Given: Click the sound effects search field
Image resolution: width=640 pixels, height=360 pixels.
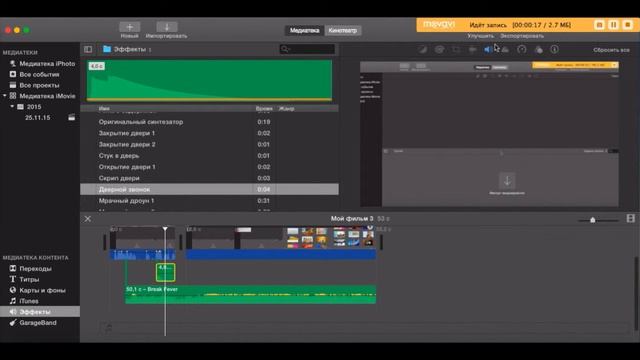Looking at the screenshot, I should tap(307, 49).
